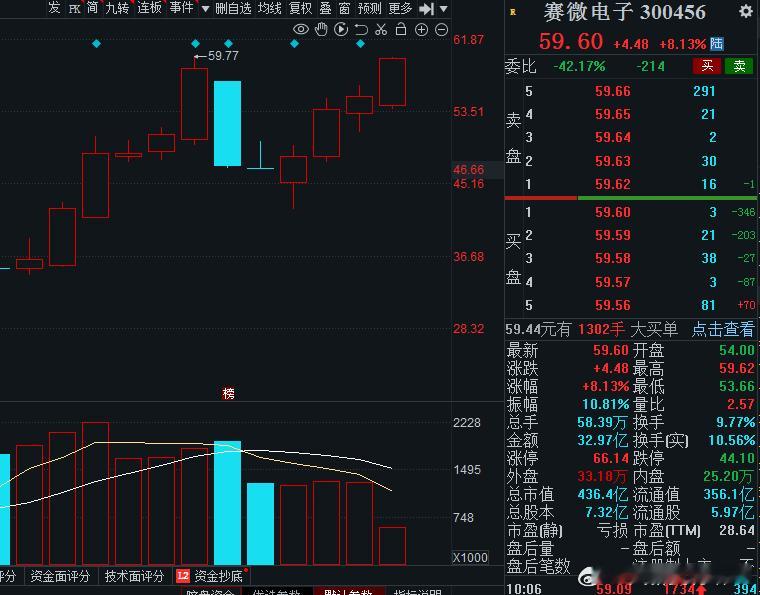Toggle the chart lock icon
This screenshot has height=595, width=760.
tap(401, 30)
